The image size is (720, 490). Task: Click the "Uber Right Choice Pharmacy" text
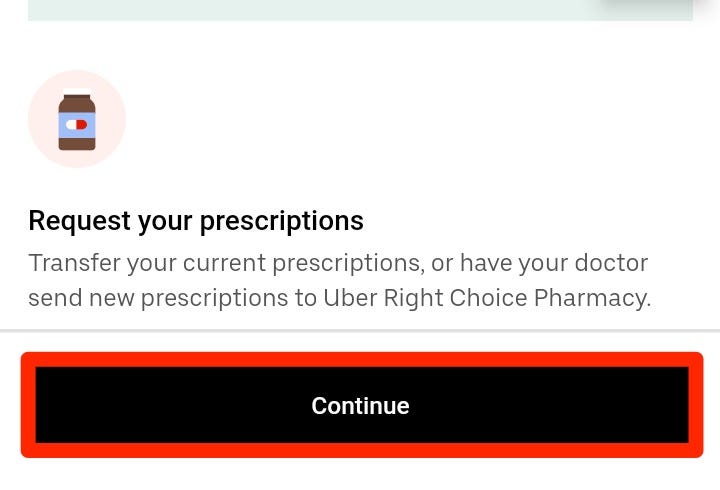[x=487, y=298]
